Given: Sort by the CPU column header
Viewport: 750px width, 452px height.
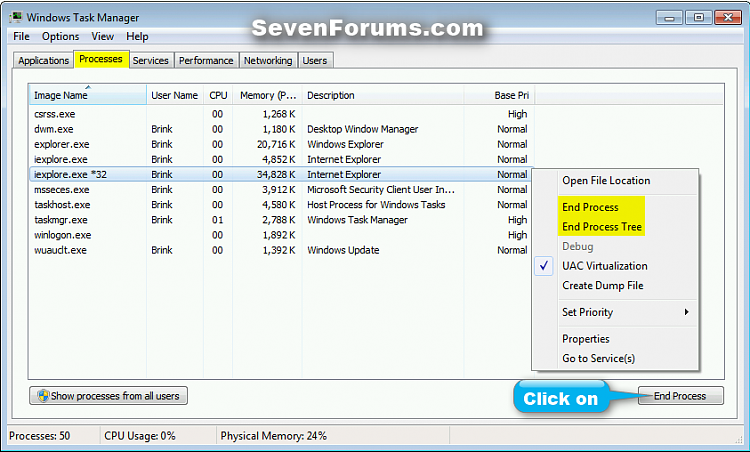Looking at the screenshot, I should point(218,95).
